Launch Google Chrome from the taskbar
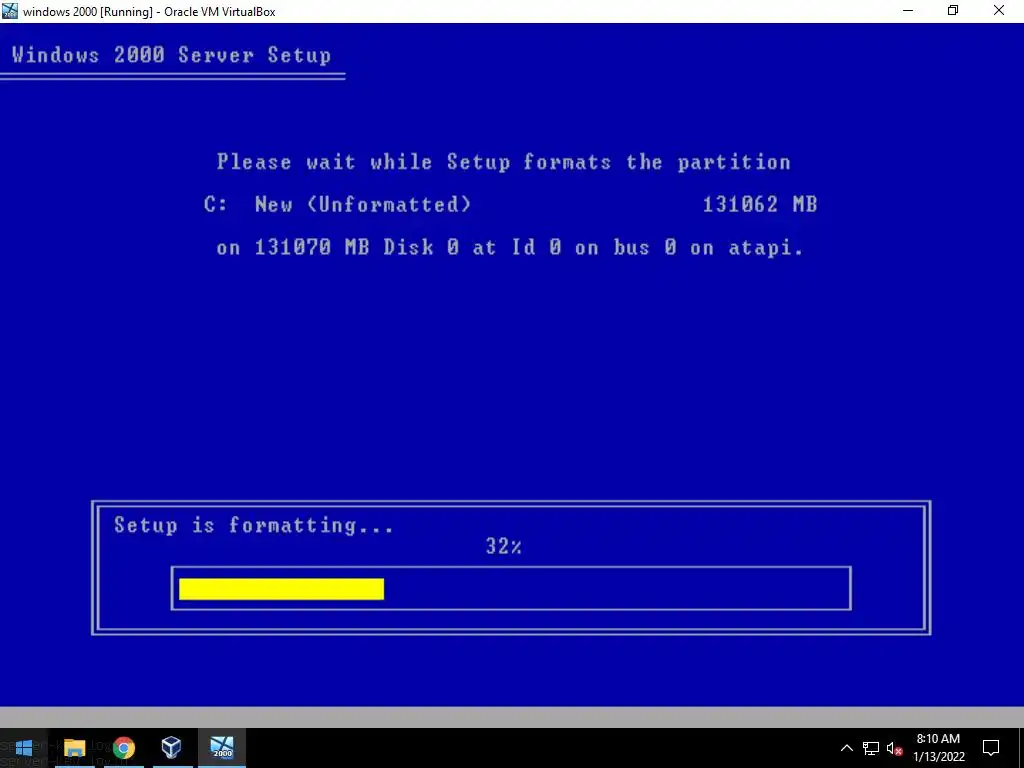Screen dimensions: 1024x768 point(123,748)
